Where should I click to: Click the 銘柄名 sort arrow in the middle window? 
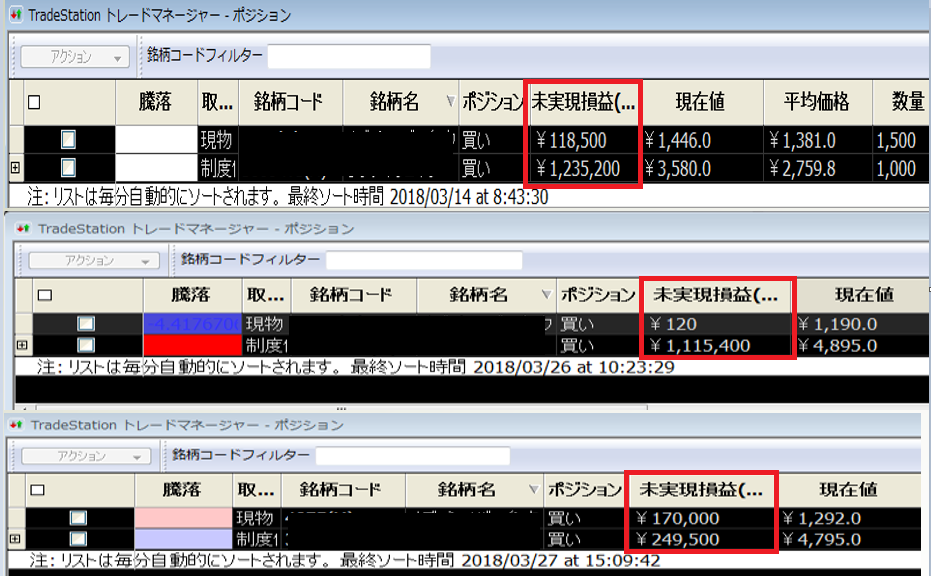(546, 295)
